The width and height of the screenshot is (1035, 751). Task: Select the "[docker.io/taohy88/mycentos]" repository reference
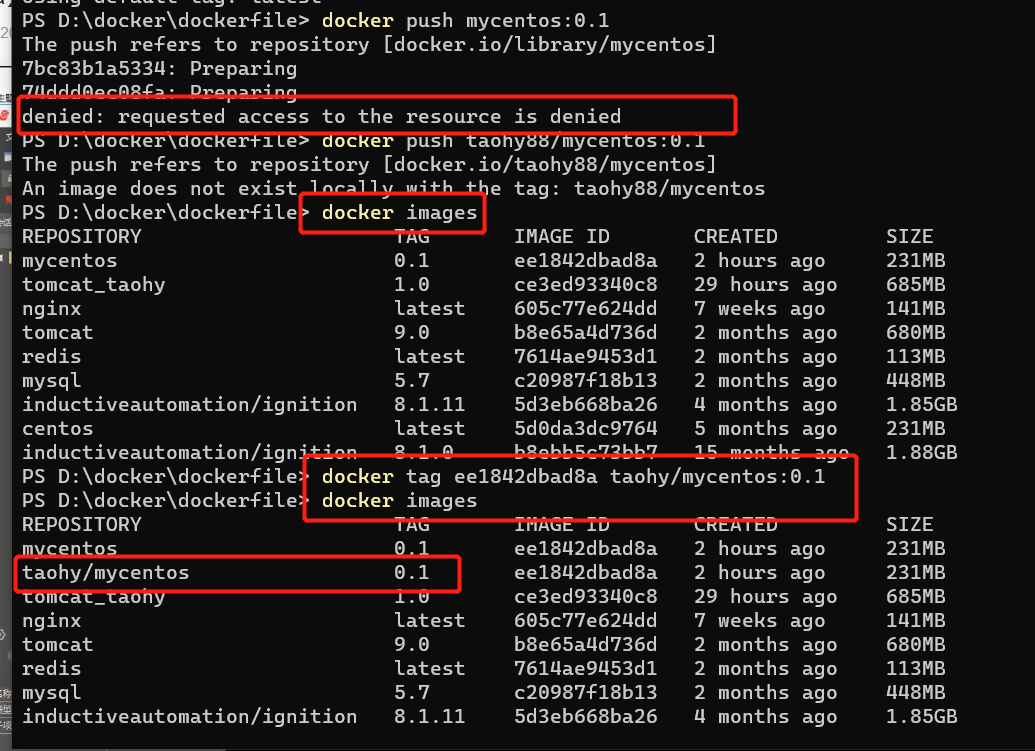tap(550, 164)
